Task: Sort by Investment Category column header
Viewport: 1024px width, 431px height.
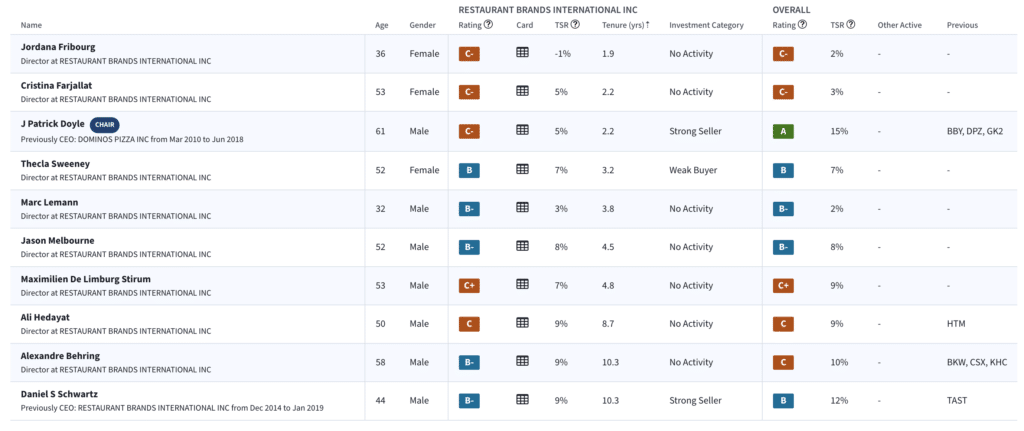Action: click(706, 25)
